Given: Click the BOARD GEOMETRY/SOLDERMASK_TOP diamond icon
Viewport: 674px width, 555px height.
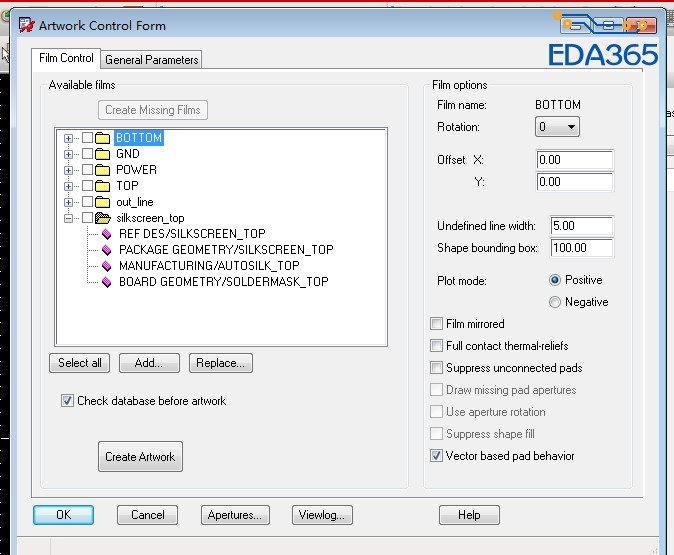Looking at the screenshot, I should click(107, 282).
